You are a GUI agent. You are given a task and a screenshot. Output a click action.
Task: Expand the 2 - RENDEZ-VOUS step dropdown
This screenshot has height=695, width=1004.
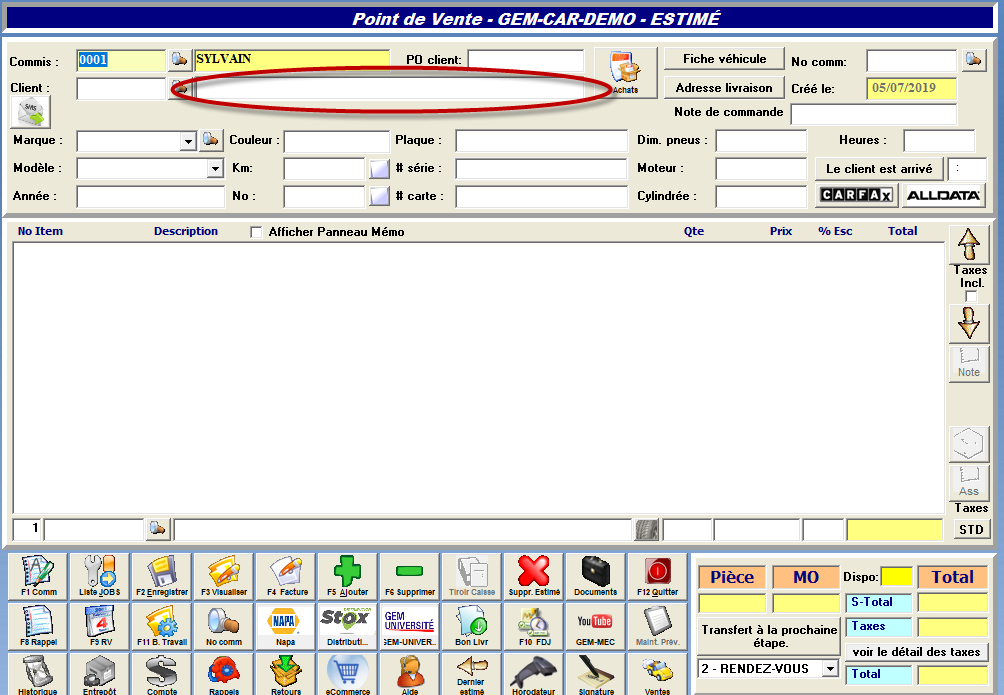[830, 669]
